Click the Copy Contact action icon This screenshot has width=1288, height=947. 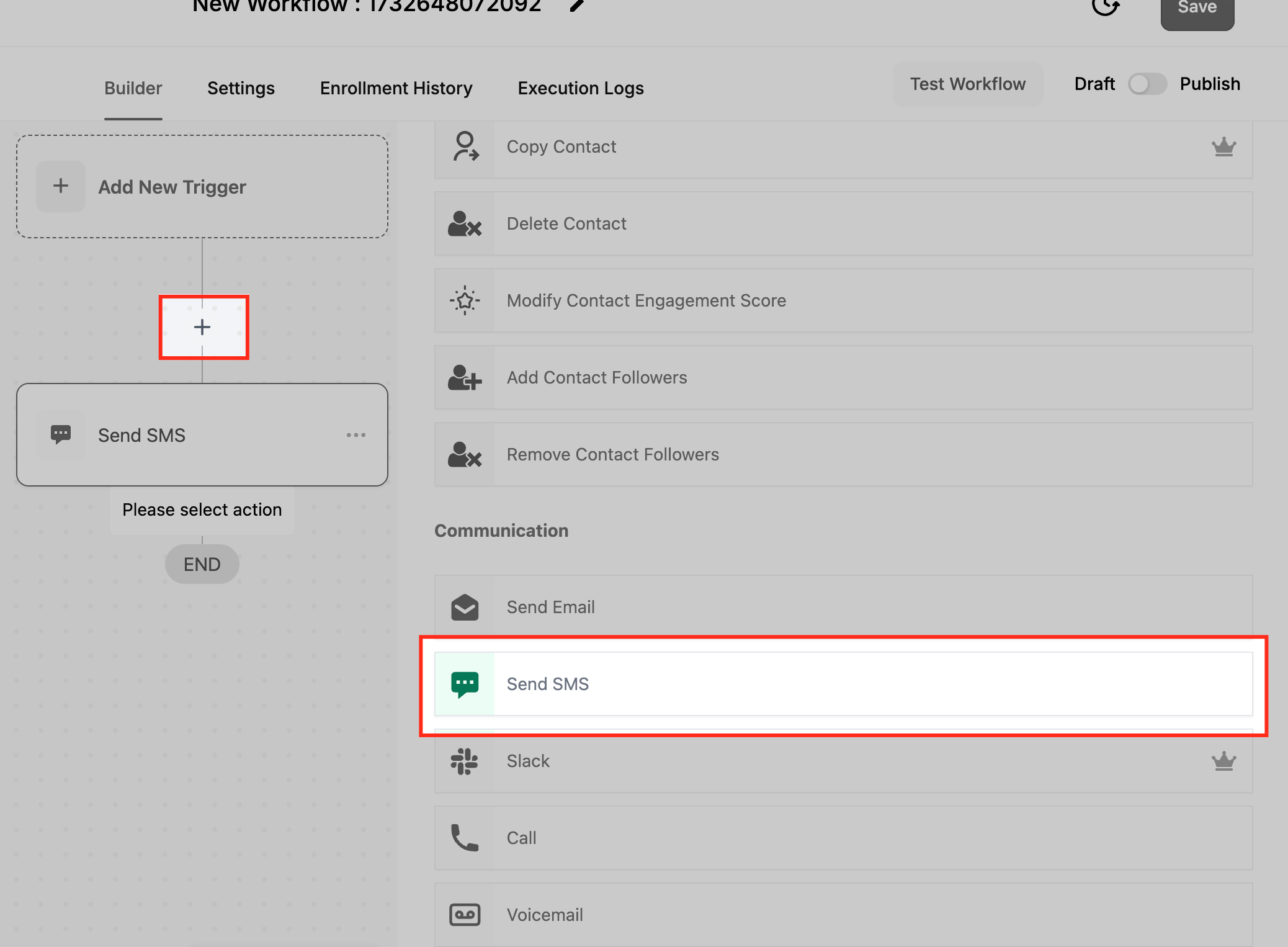point(465,147)
